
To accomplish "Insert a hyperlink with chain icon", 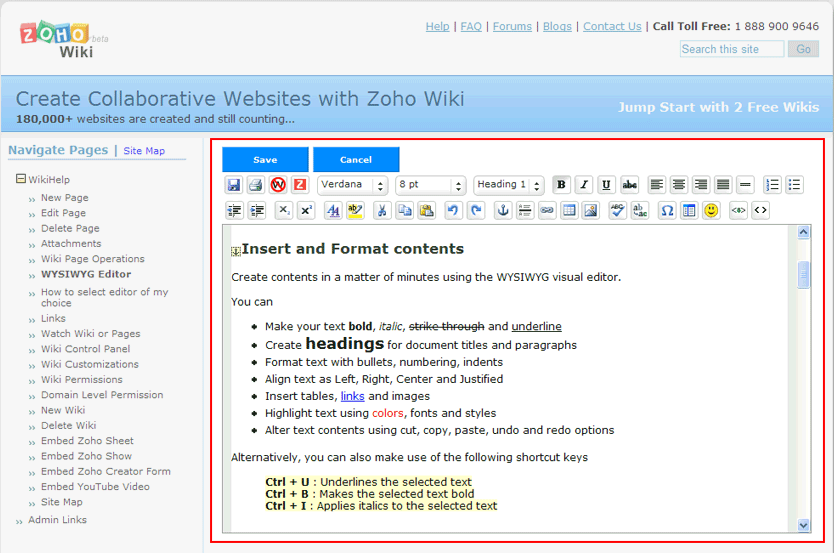I will (547, 211).
